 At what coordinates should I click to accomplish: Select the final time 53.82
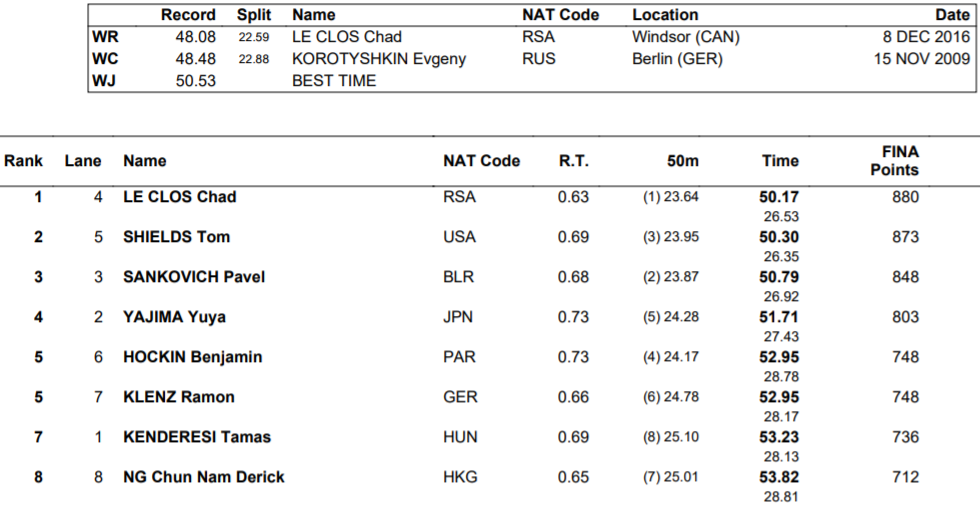(x=779, y=477)
